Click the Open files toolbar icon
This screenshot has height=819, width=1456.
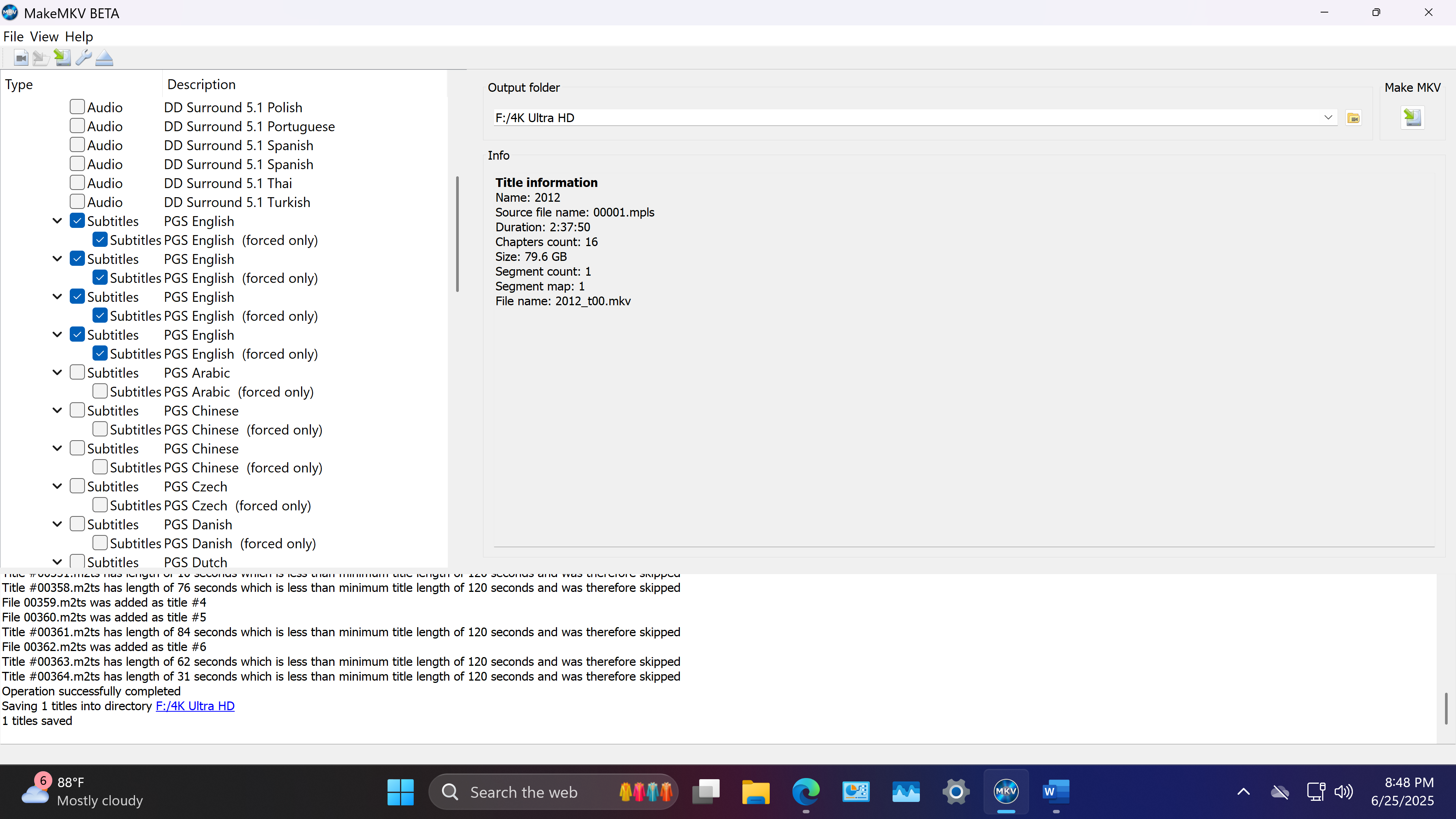pos(21,58)
